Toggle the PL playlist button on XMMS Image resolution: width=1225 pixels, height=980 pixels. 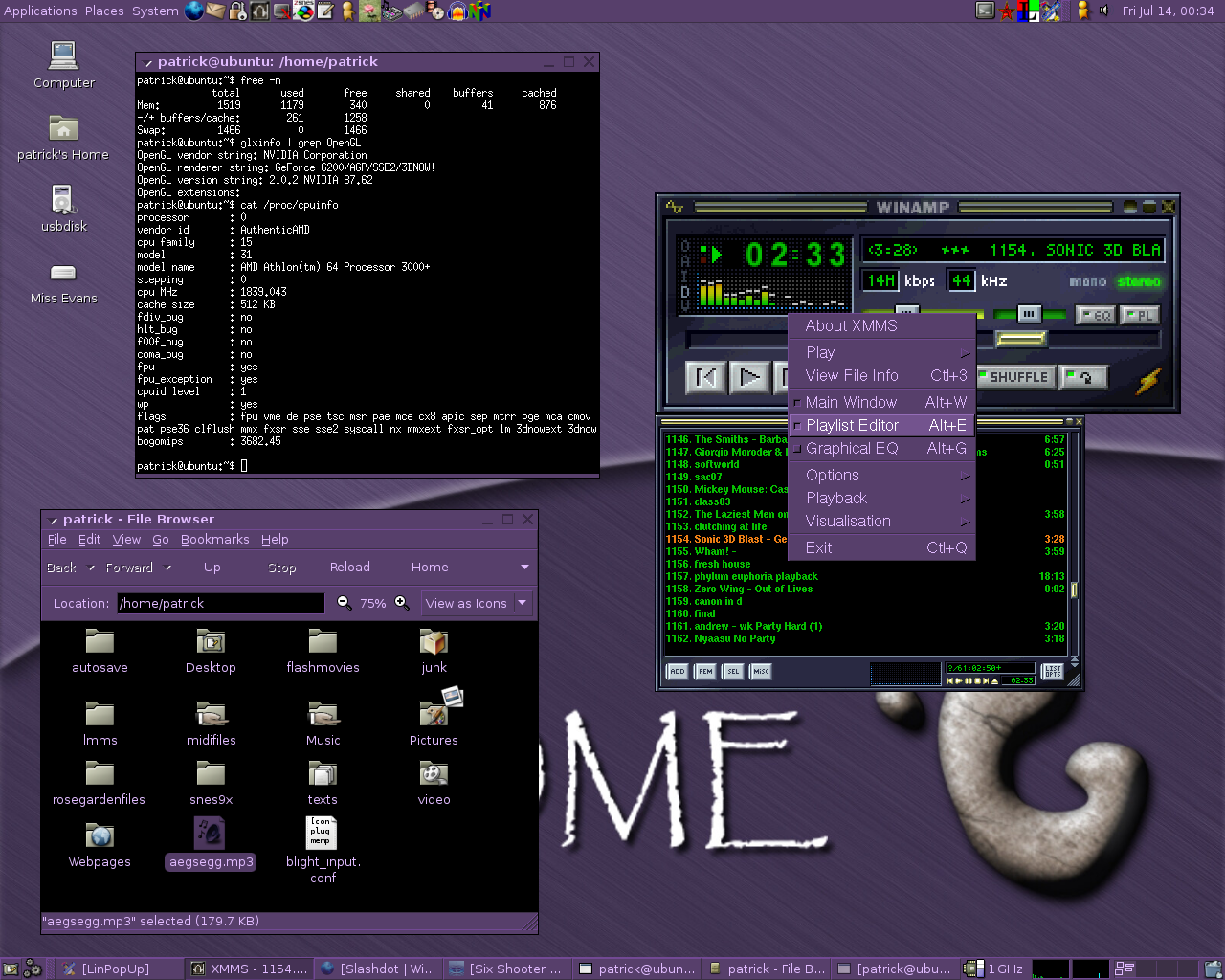pyautogui.click(x=1140, y=315)
